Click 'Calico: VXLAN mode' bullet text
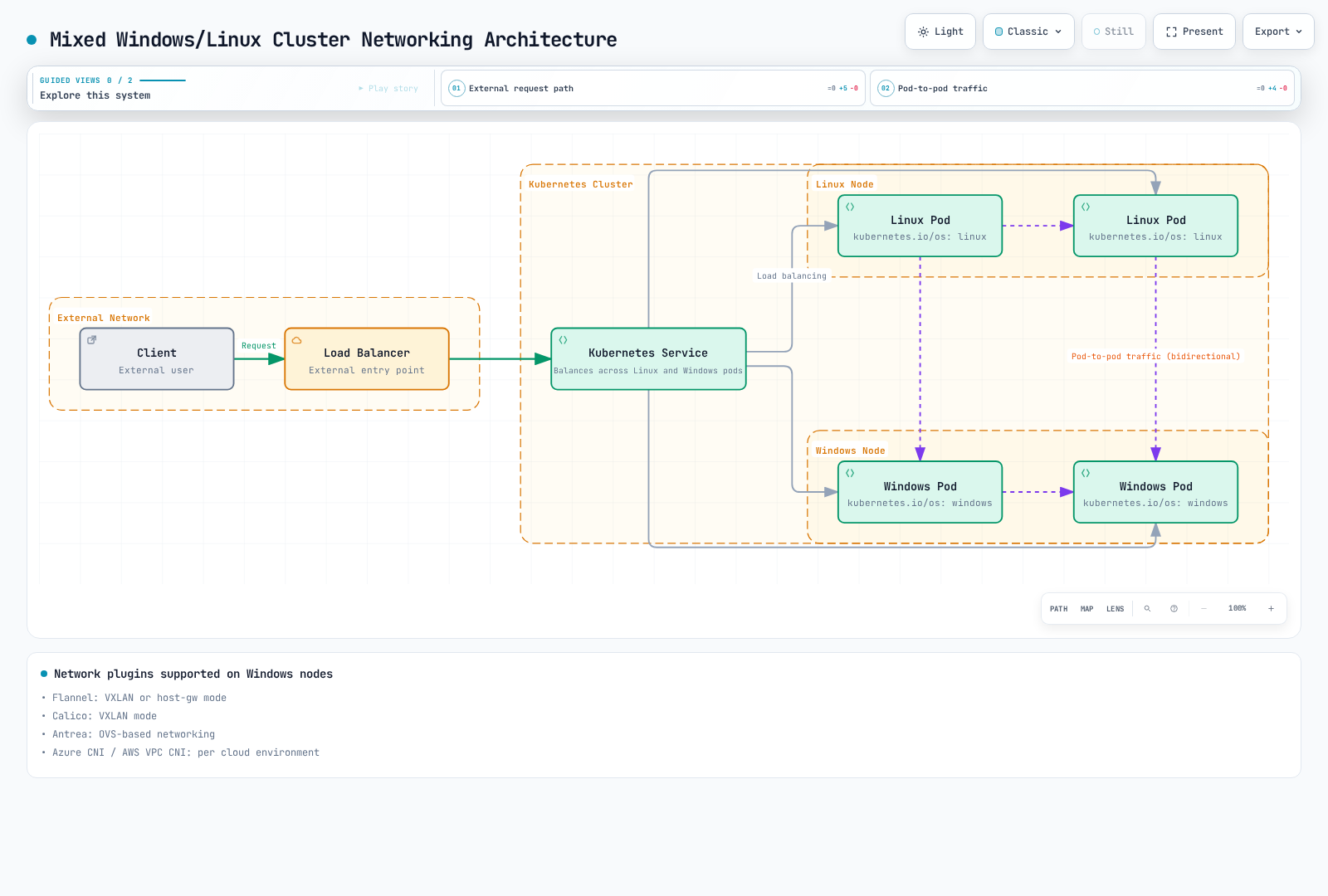1328x896 pixels. pos(105,716)
